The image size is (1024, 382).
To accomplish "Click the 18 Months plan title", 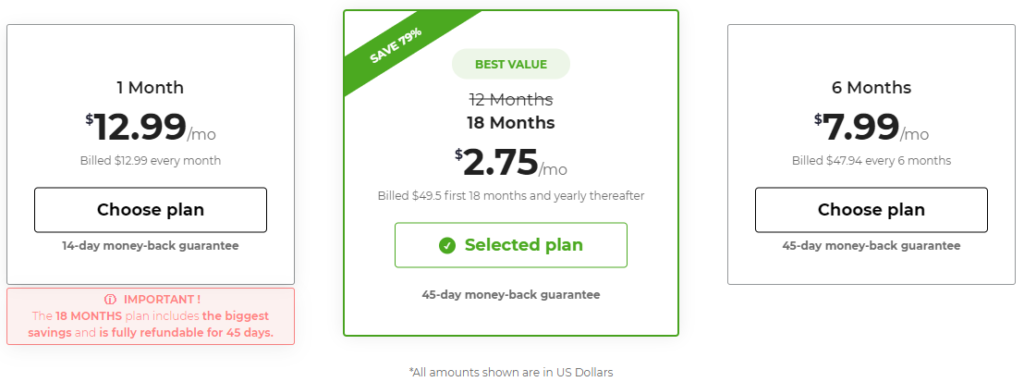I will 511,123.
